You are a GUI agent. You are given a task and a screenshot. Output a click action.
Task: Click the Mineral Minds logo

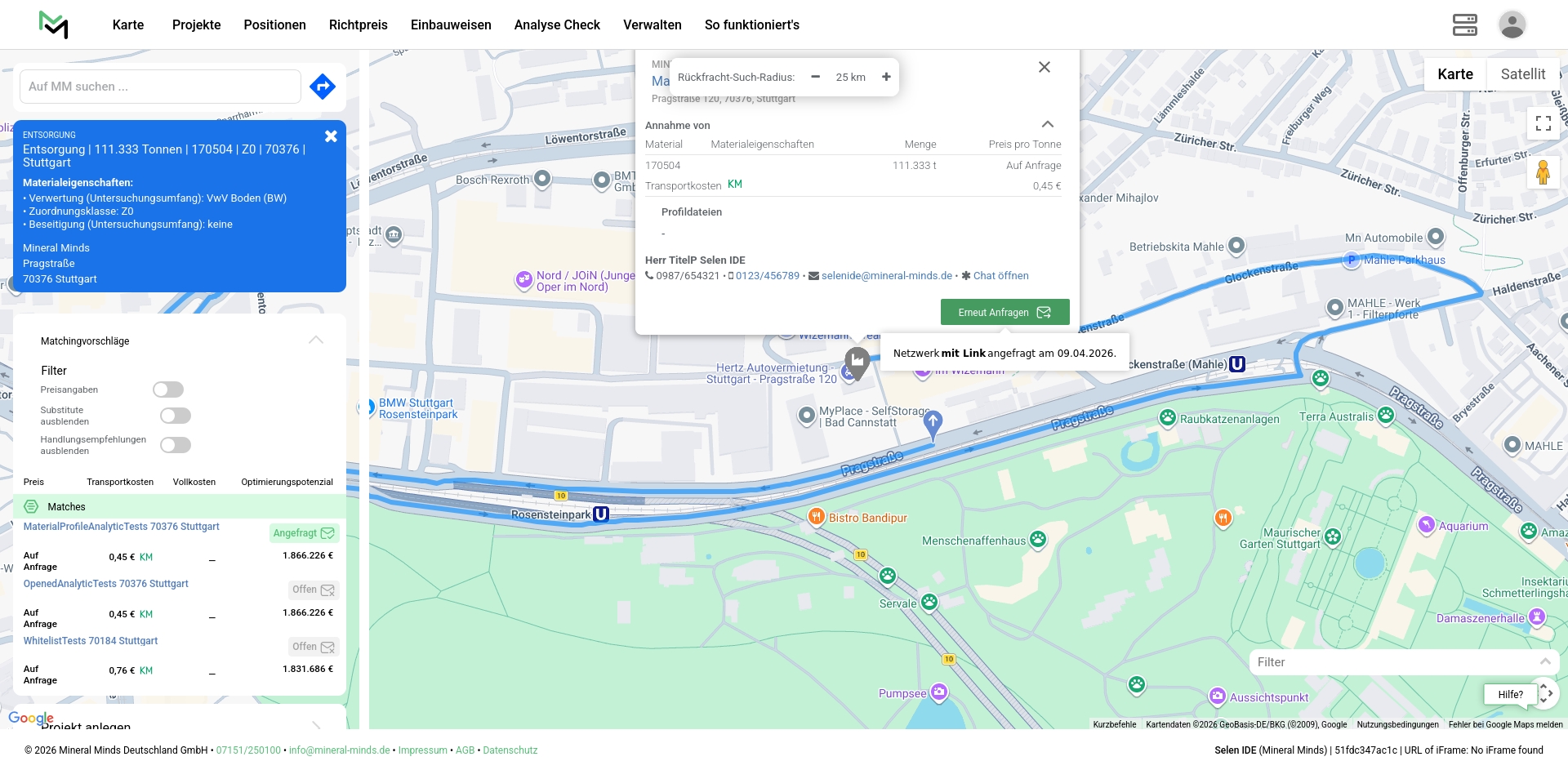click(x=54, y=24)
